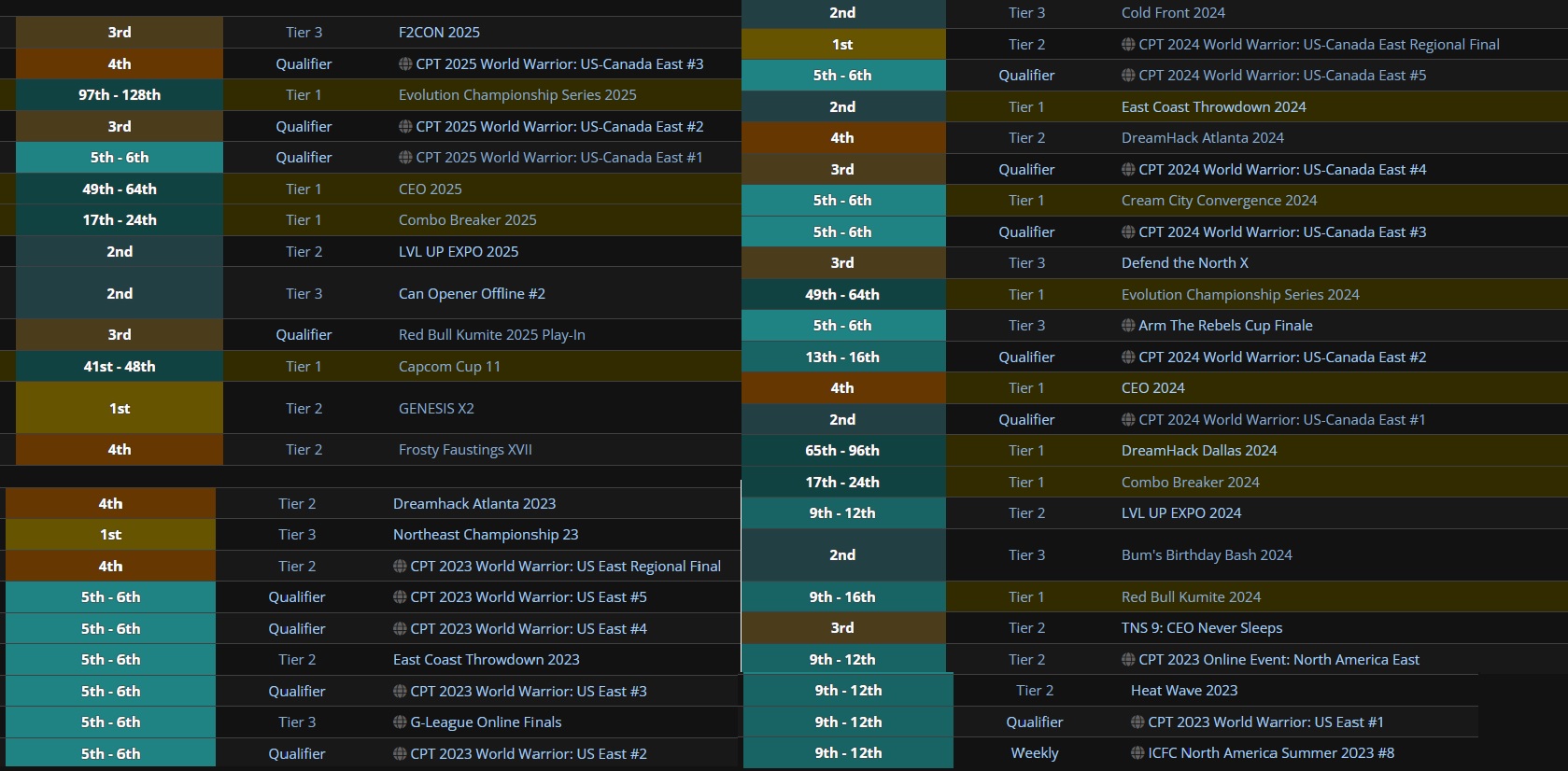Click the globe icon next to CPT 2023 US East Regional Final
This screenshot has height=771, width=1568.
[x=400, y=567]
